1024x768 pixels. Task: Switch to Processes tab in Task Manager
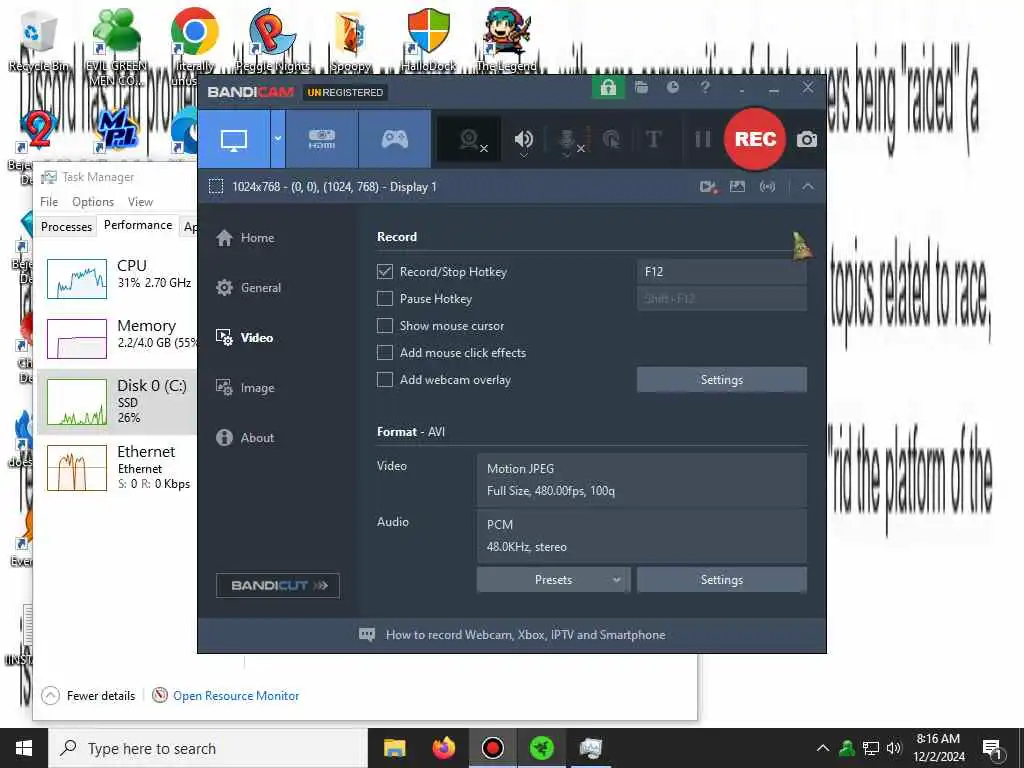pyautogui.click(x=66, y=227)
